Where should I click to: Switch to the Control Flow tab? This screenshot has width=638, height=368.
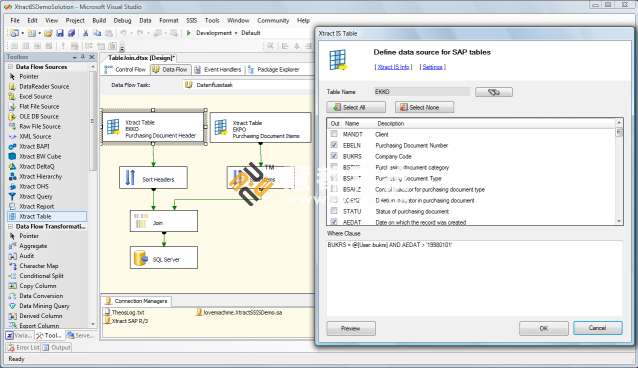[125, 70]
